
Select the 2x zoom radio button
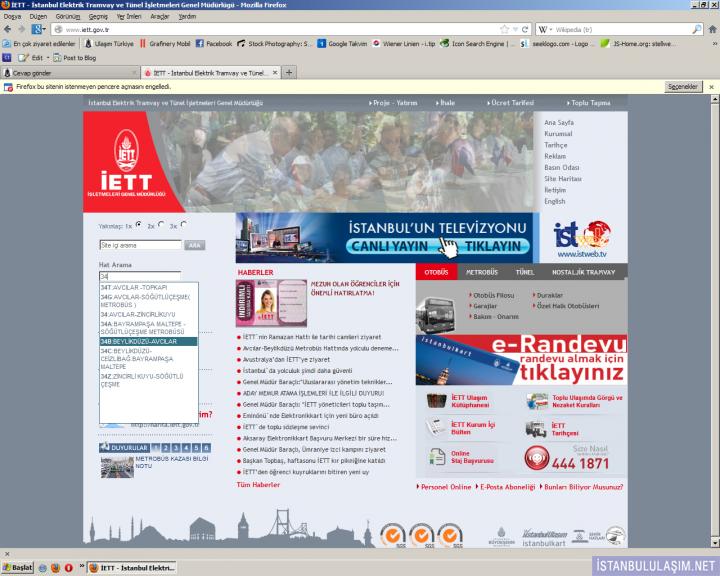(161, 224)
